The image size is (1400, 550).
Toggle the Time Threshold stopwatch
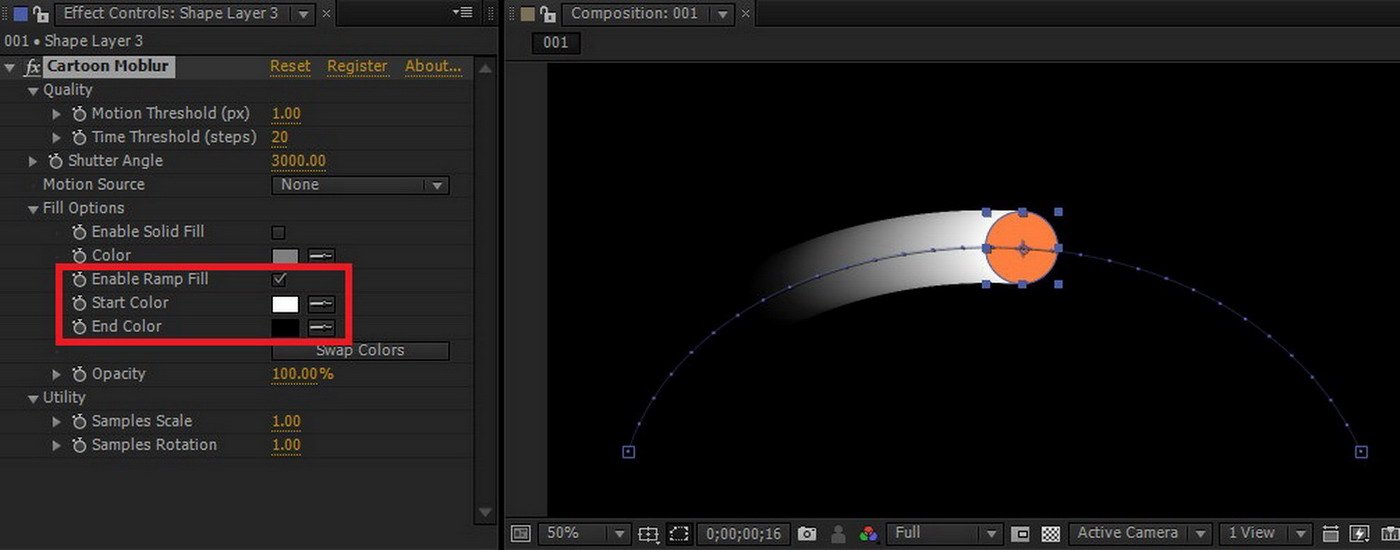point(79,137)
